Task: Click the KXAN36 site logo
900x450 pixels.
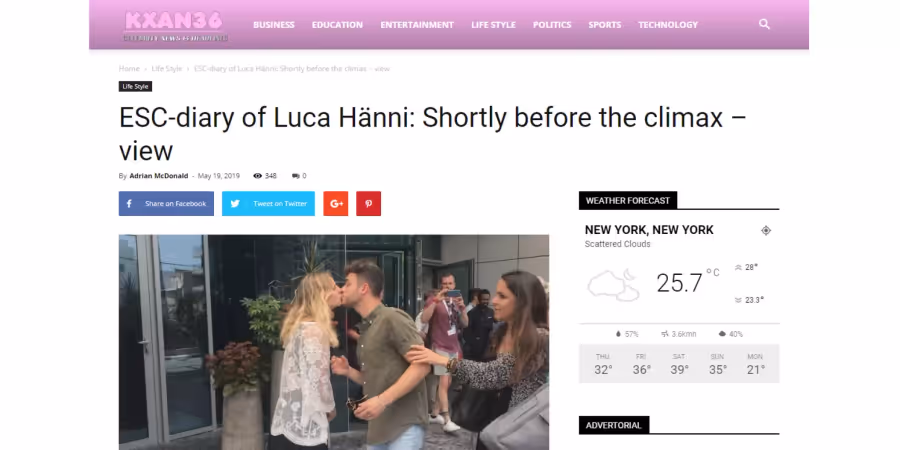Action: pos(174,25)
